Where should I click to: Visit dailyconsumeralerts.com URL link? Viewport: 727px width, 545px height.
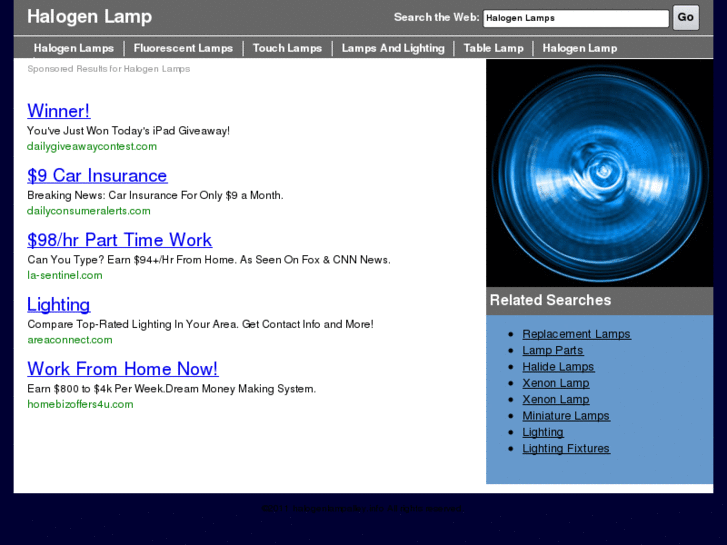click(89, 211)
